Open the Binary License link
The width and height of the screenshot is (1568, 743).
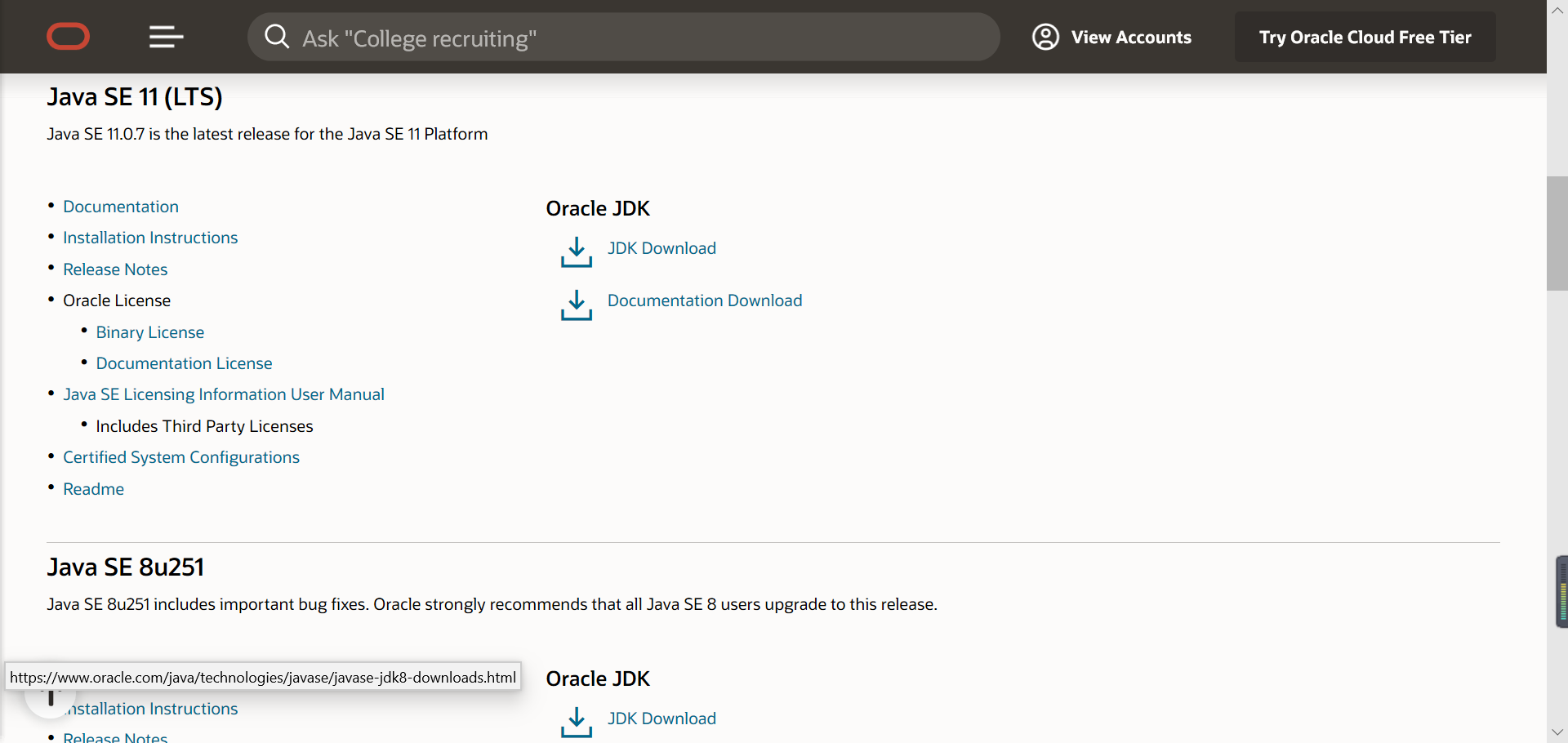tap(150, 332)
